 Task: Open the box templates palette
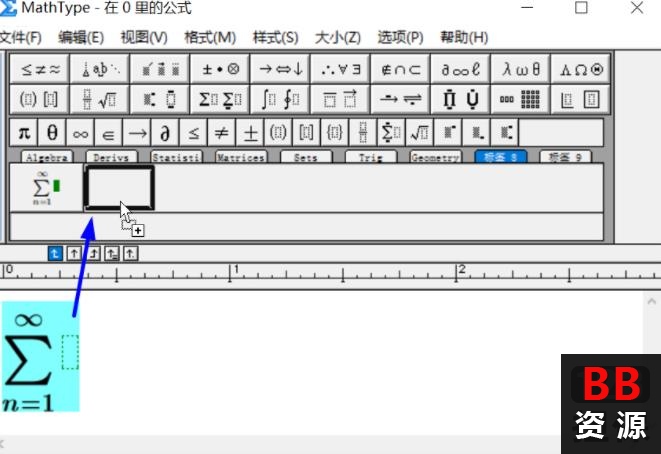(581, 99)
